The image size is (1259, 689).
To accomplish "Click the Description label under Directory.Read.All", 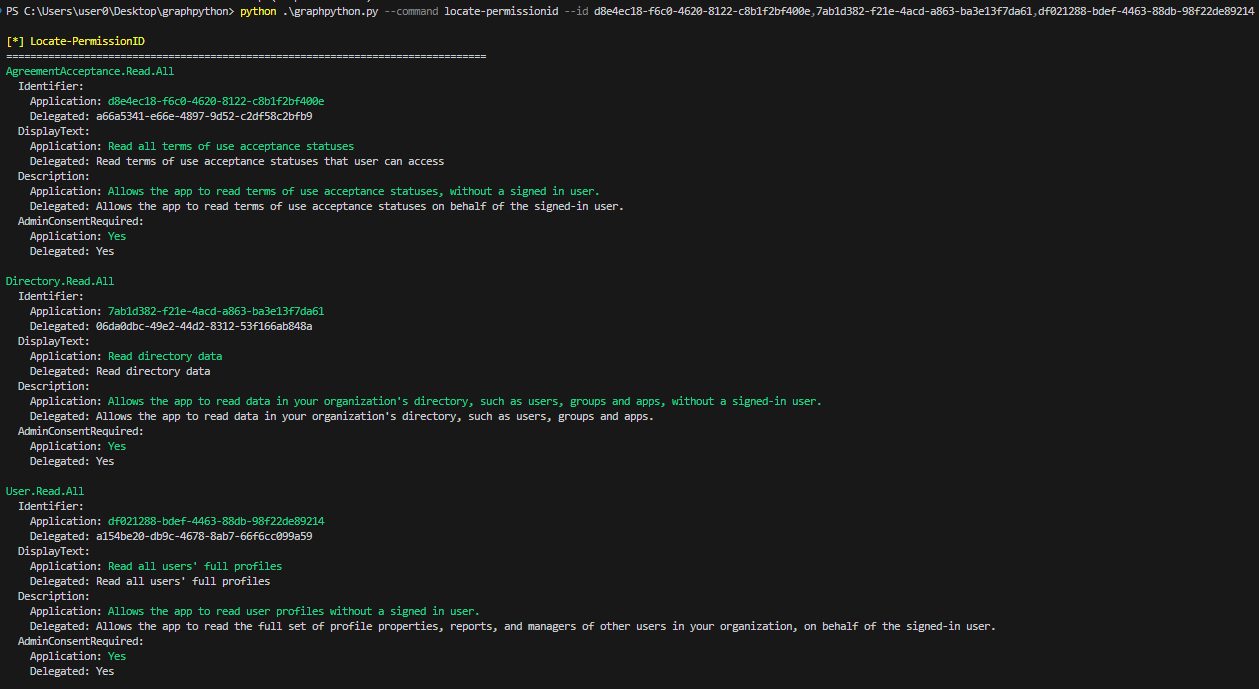I will click(x=53, y=386).
